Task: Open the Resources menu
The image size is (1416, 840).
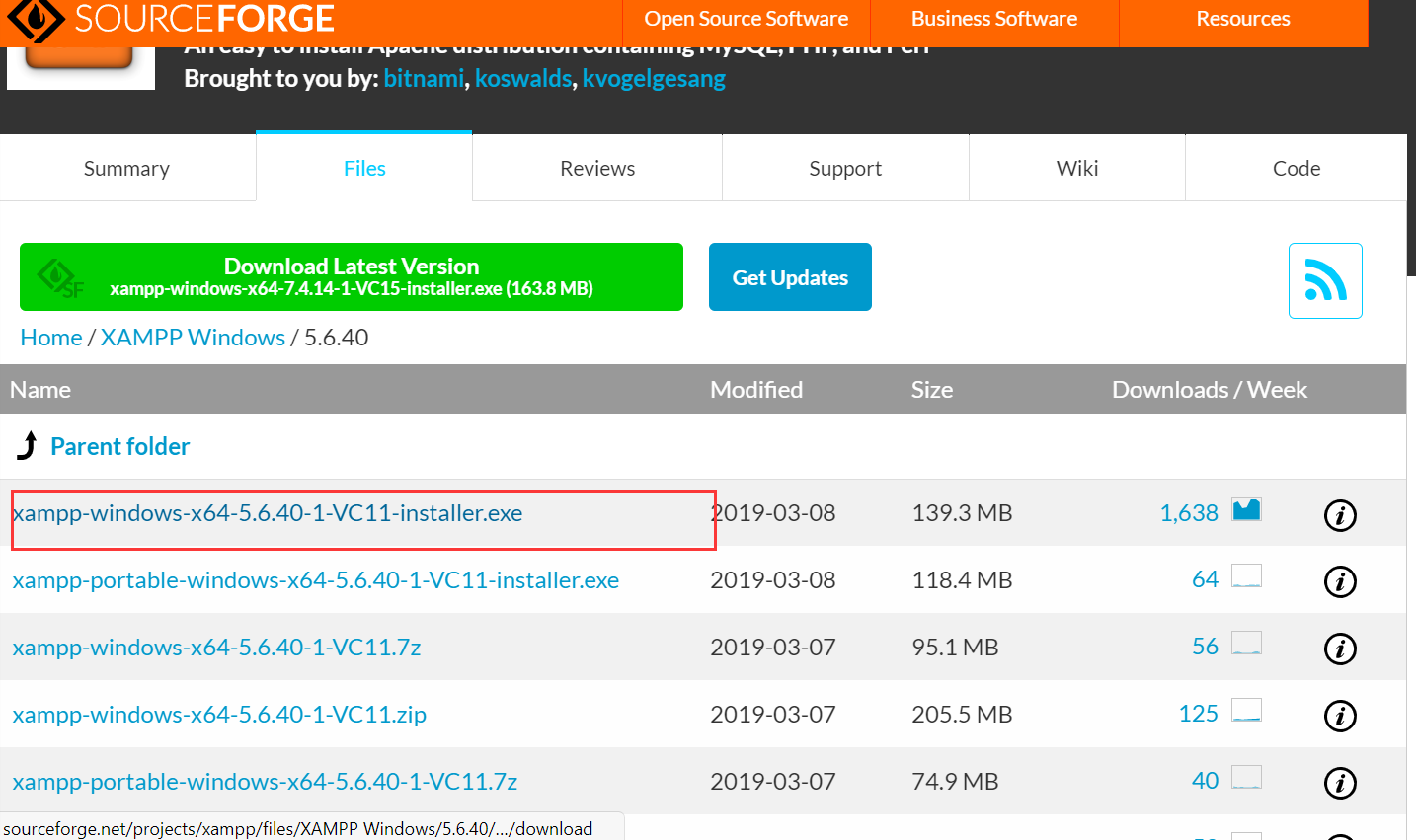Action: (x=1242, y=18)
